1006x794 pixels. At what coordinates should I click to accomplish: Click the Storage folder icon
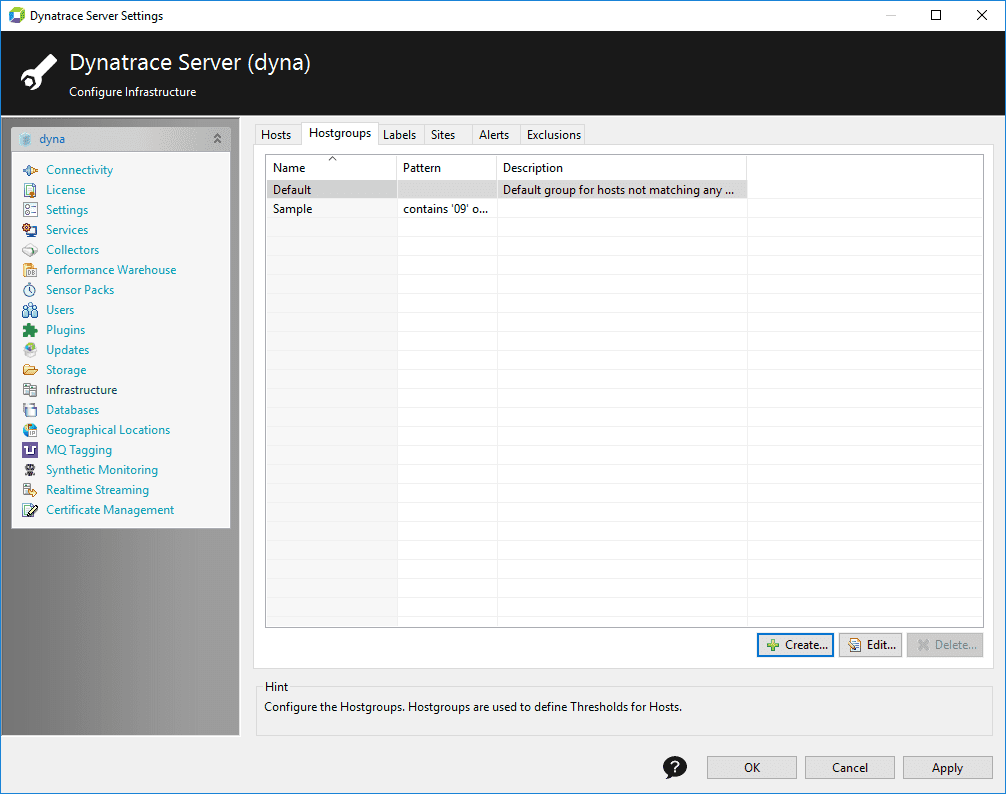point(30,370)
